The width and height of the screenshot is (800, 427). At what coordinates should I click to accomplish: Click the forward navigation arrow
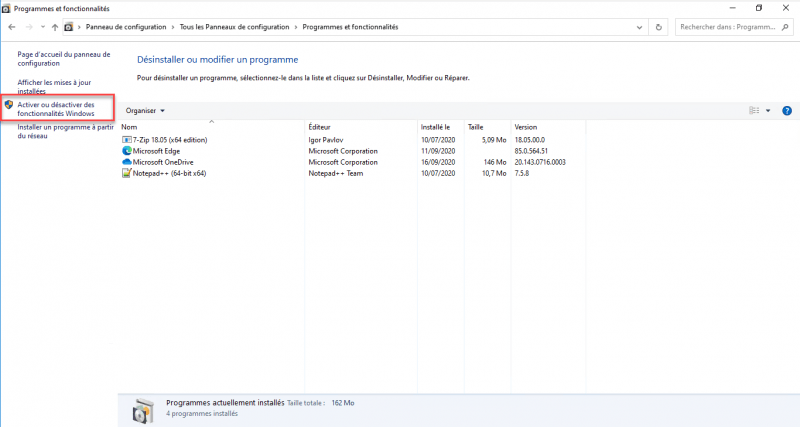click(29, 27)
